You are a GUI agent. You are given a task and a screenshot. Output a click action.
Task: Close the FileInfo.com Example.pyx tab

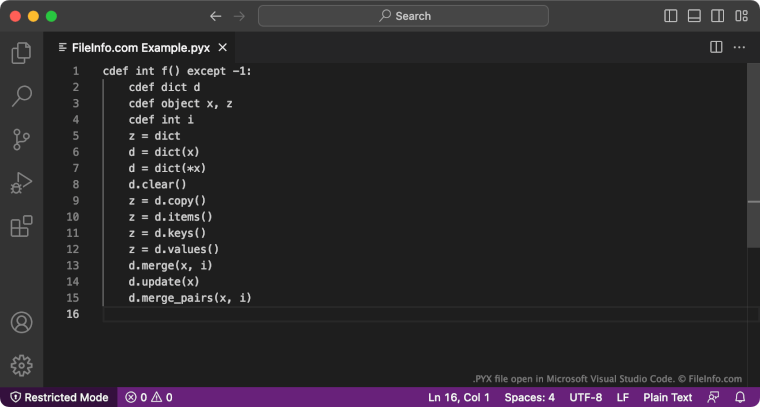click(223, 47)
